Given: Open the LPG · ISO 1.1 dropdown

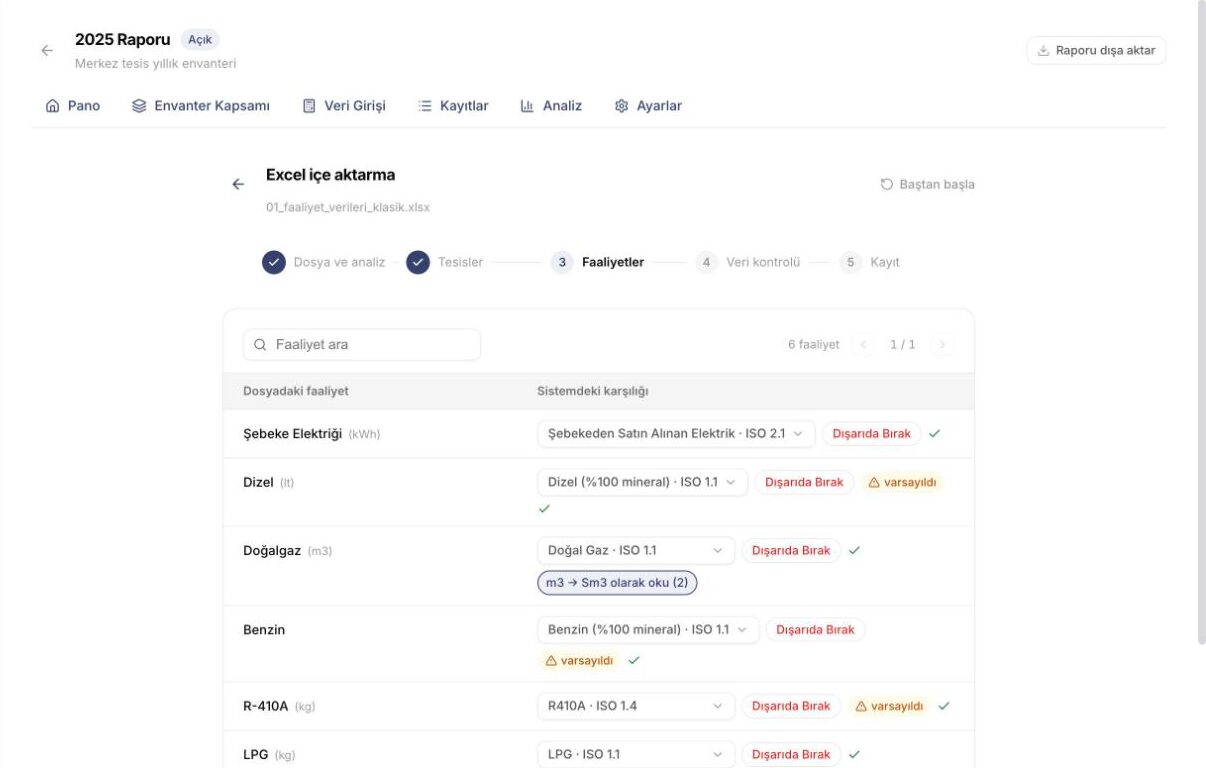Looking at the screenshot, I should point(636,754).
